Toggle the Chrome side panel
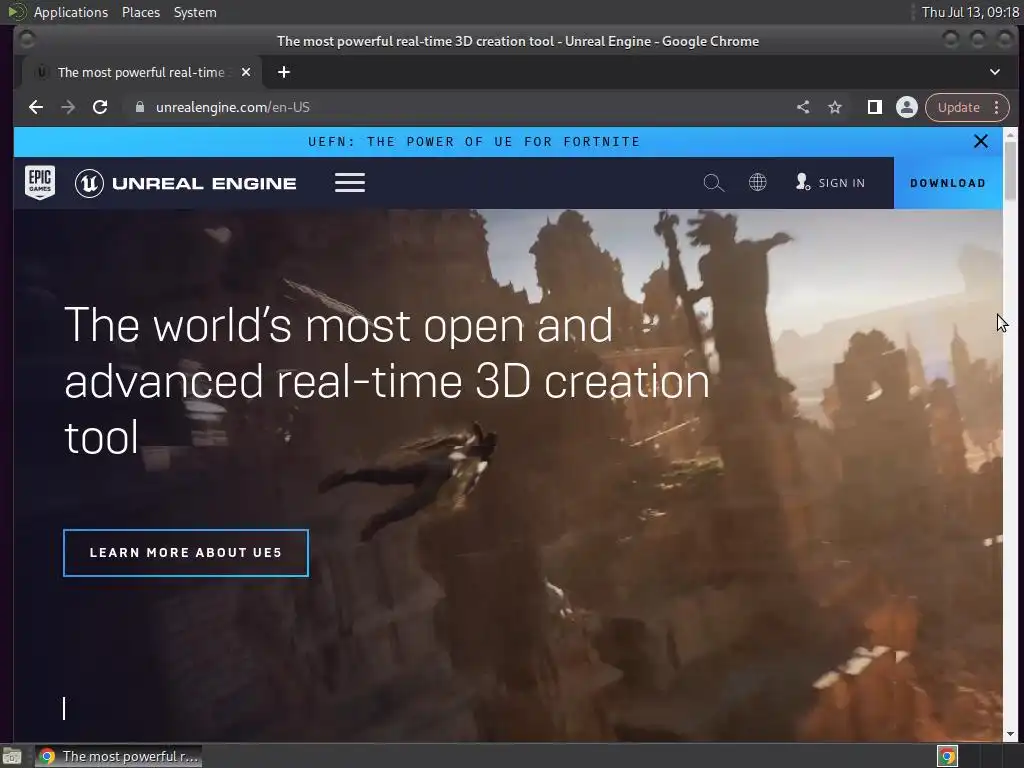 tap(874, 107)
